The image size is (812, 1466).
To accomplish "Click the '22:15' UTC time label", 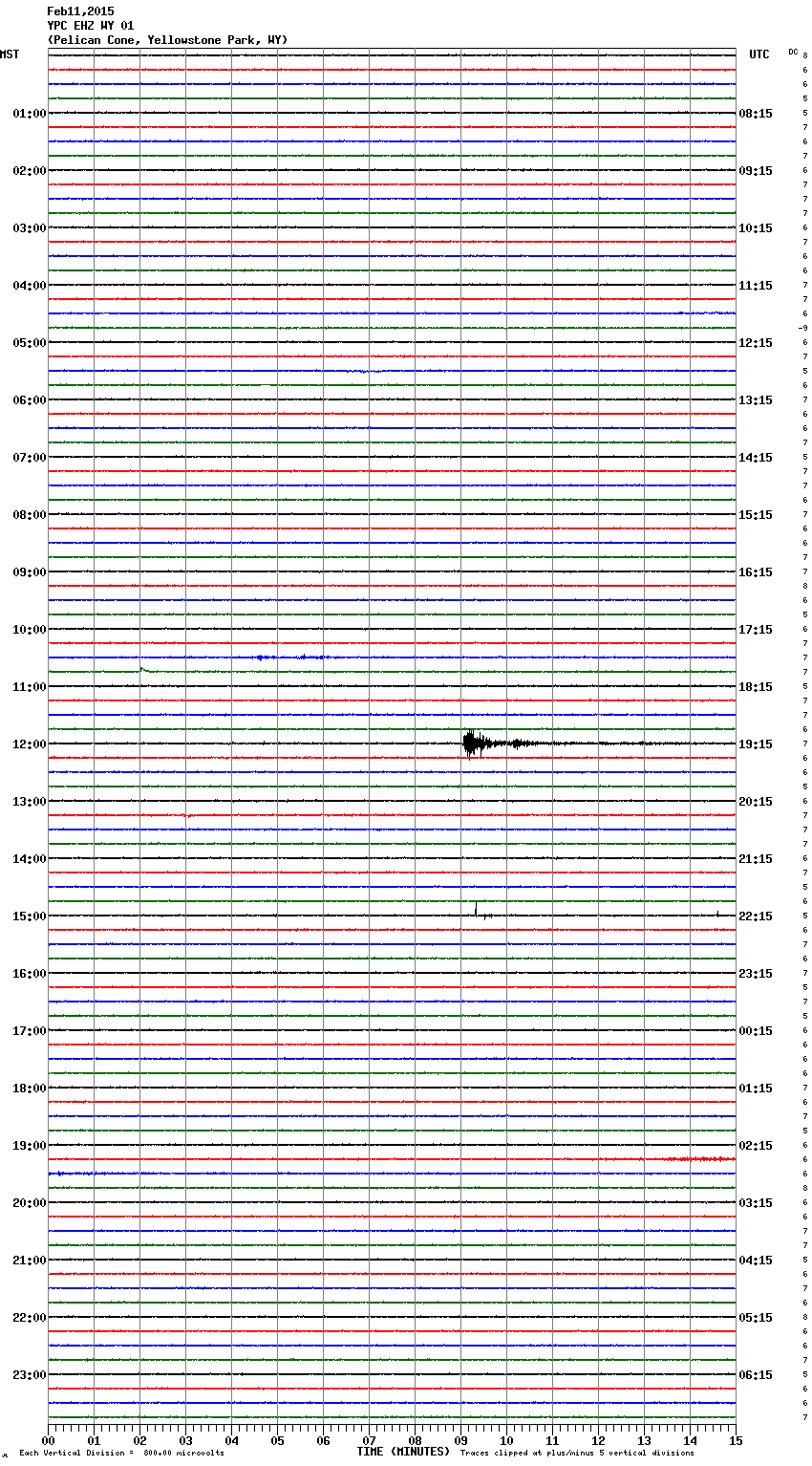I will [756, 916].
